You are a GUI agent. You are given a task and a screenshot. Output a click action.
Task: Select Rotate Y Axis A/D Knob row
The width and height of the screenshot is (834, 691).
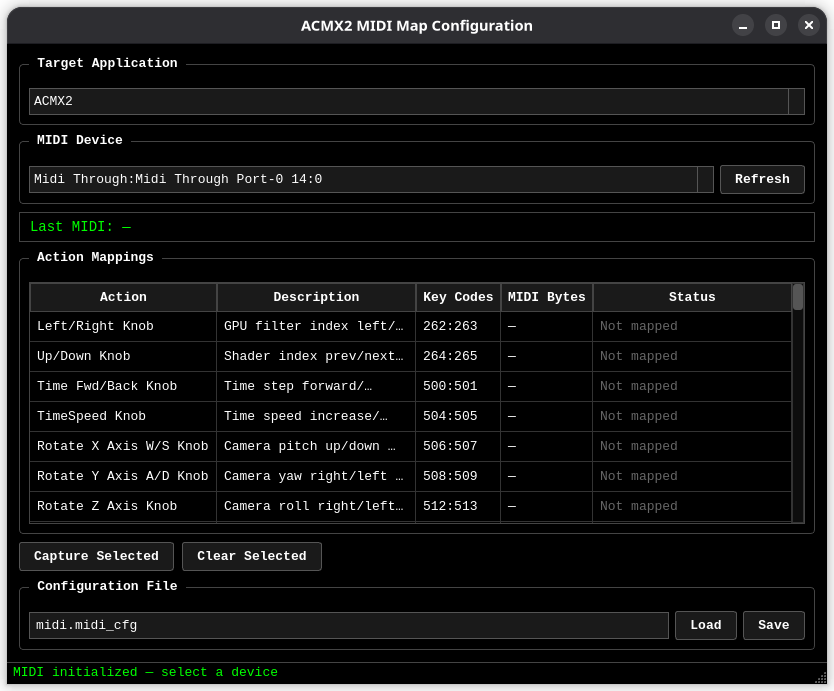pyautogui.click(x=411, y=476)
